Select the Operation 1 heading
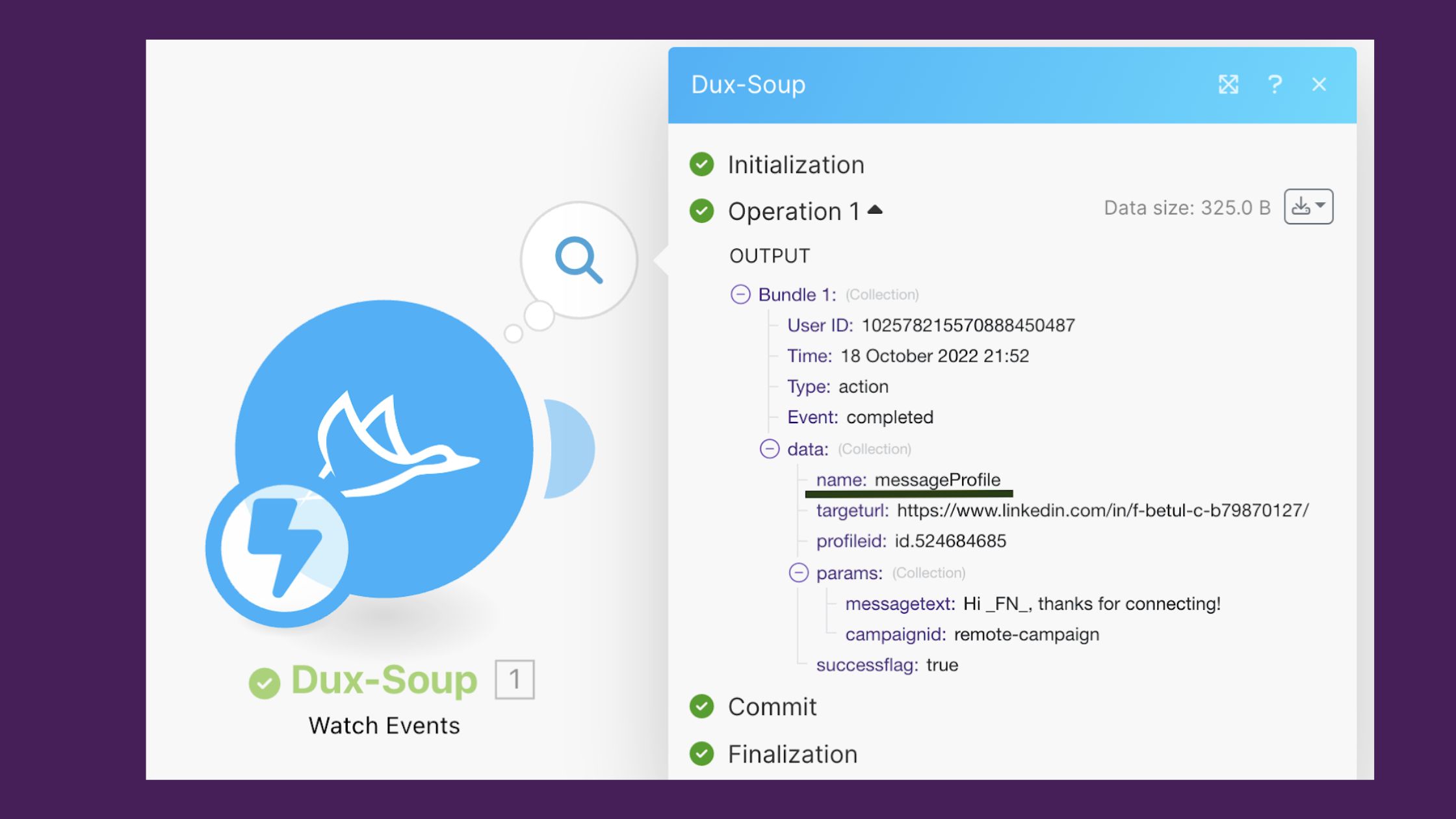Viewport: 1456px width, 819px height. 794,211
